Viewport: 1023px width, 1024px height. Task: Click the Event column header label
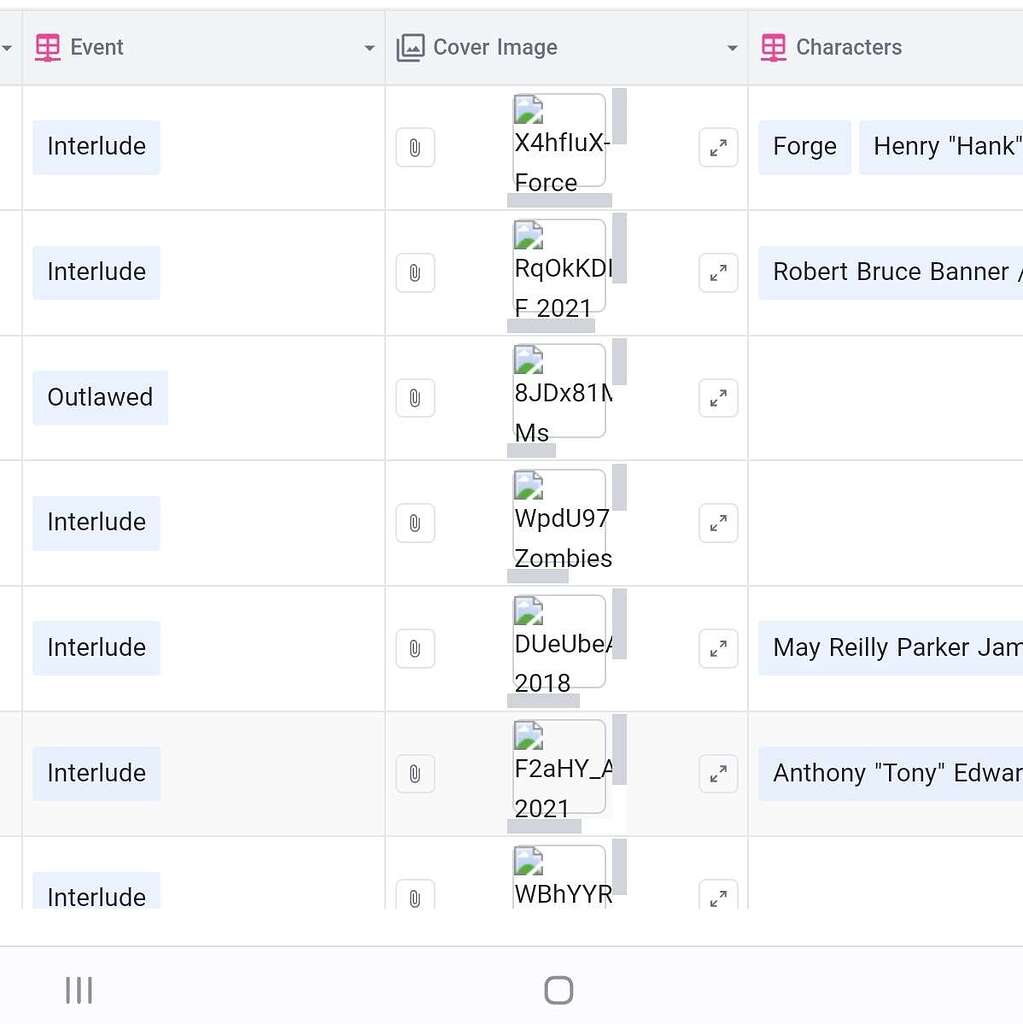point(97,47)
